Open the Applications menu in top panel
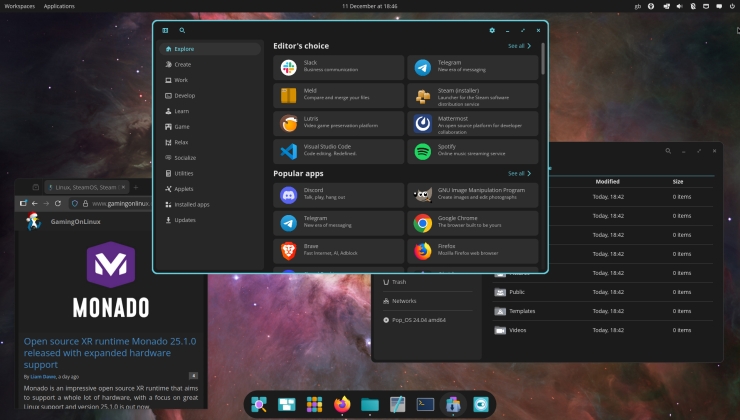Image resolution: width=740 pixels, height=420 pixels. tap(59, 6)
